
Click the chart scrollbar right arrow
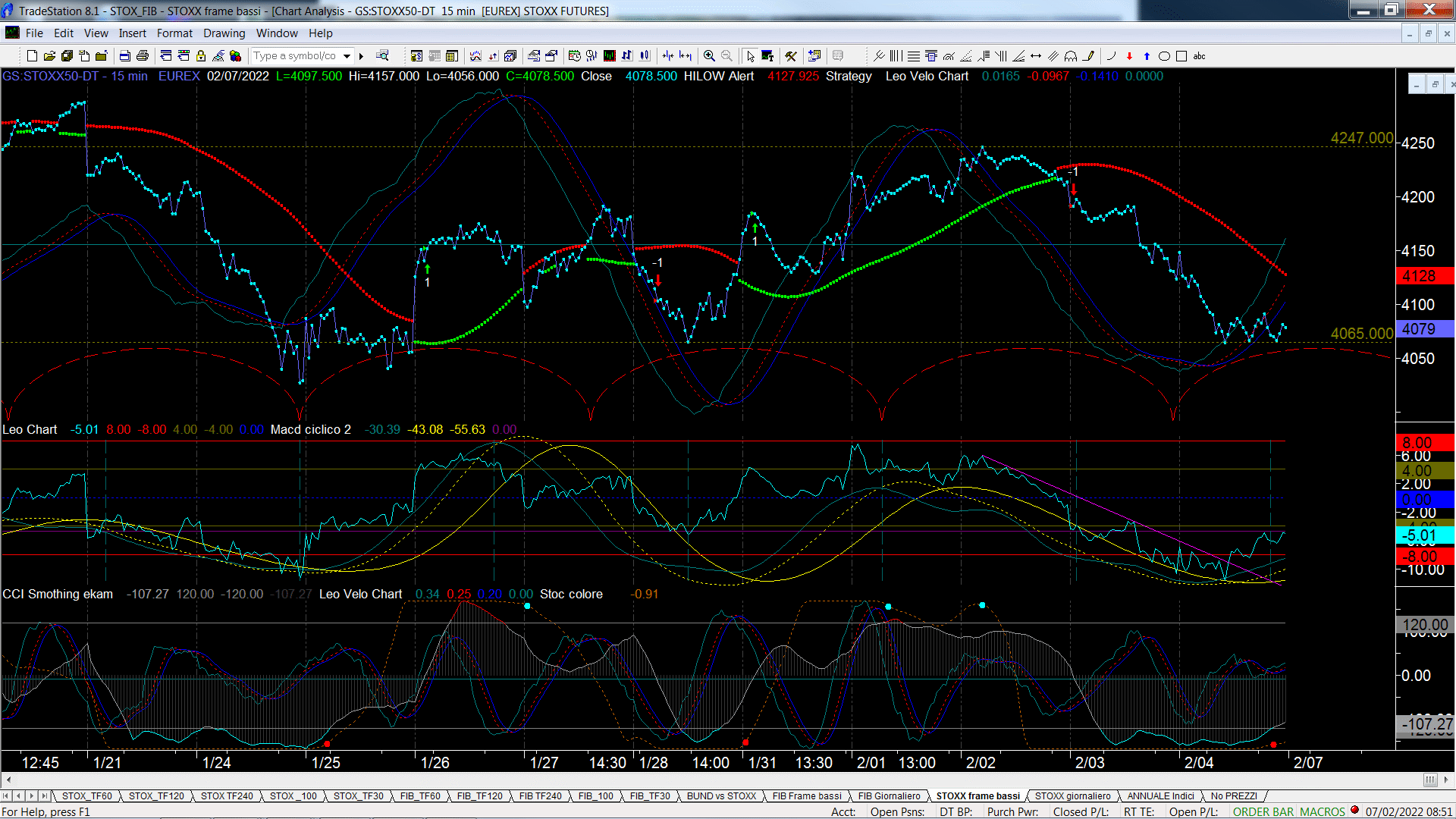pyautogui.click(x=1447, y=780)
